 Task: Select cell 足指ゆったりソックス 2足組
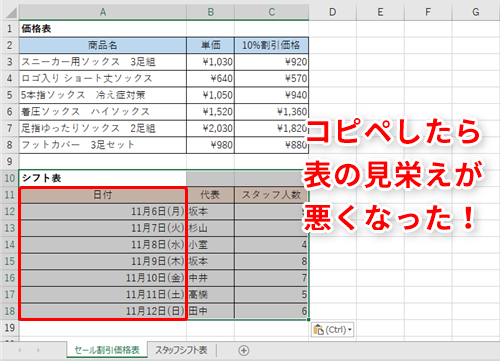(103, 128)
